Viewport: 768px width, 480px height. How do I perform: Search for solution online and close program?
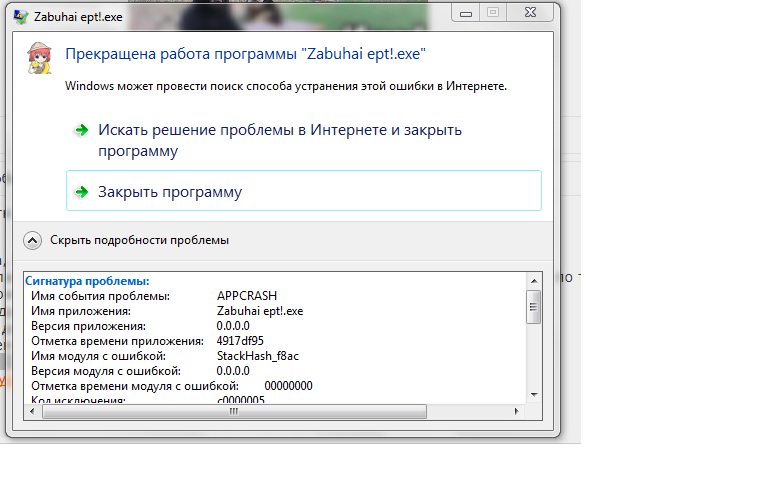point(280,140)
